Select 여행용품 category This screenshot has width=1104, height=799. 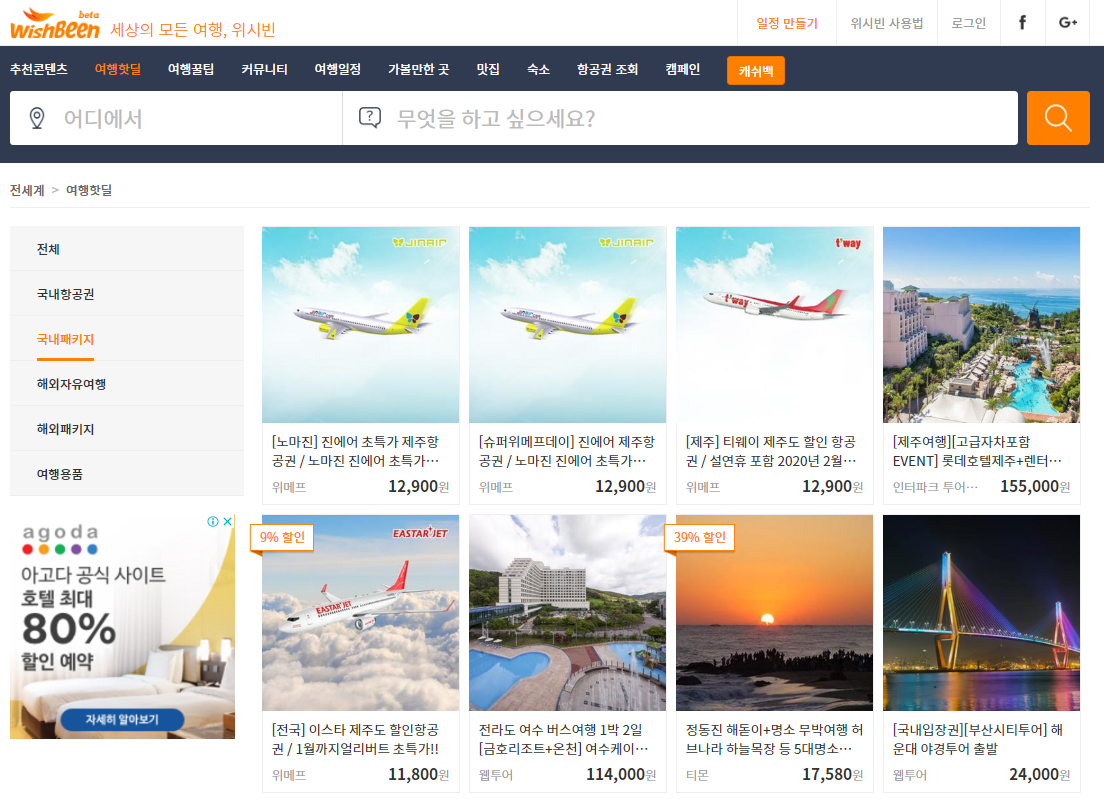pos(127,474)
